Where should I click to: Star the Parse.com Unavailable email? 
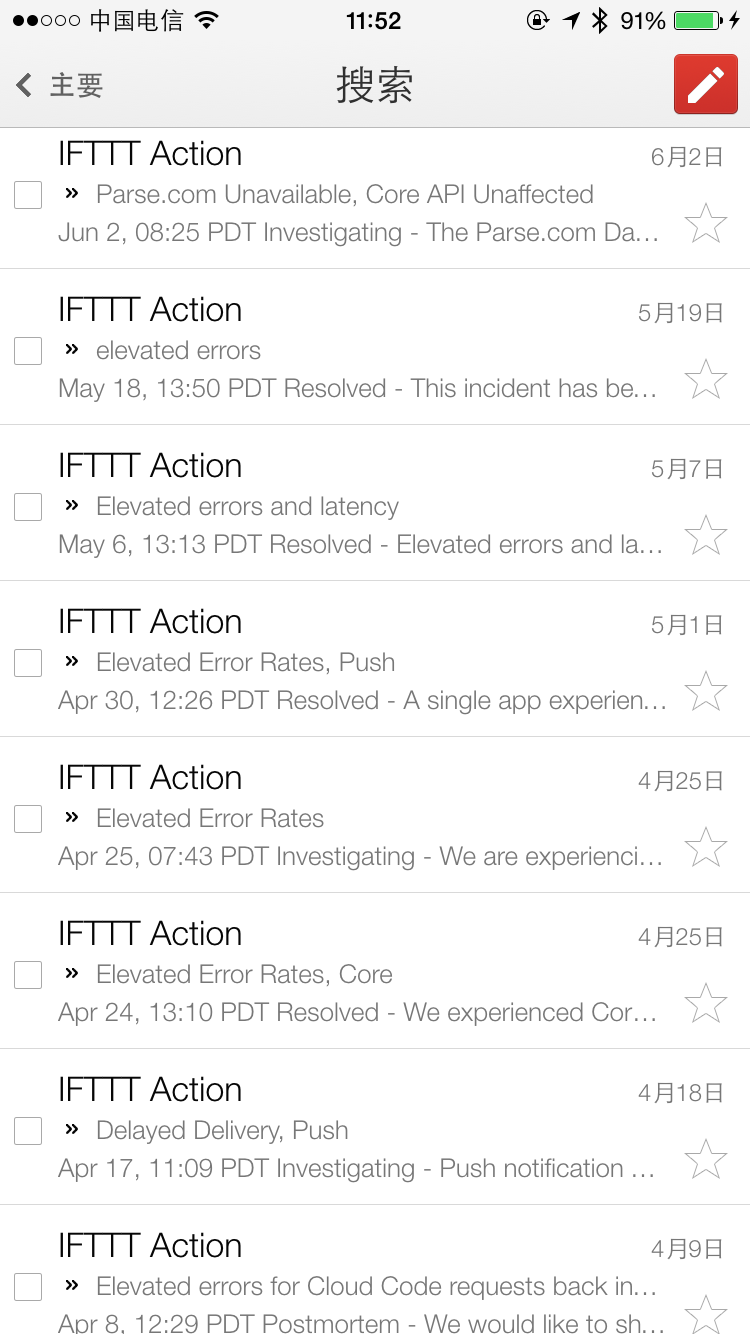click(705, 223)
